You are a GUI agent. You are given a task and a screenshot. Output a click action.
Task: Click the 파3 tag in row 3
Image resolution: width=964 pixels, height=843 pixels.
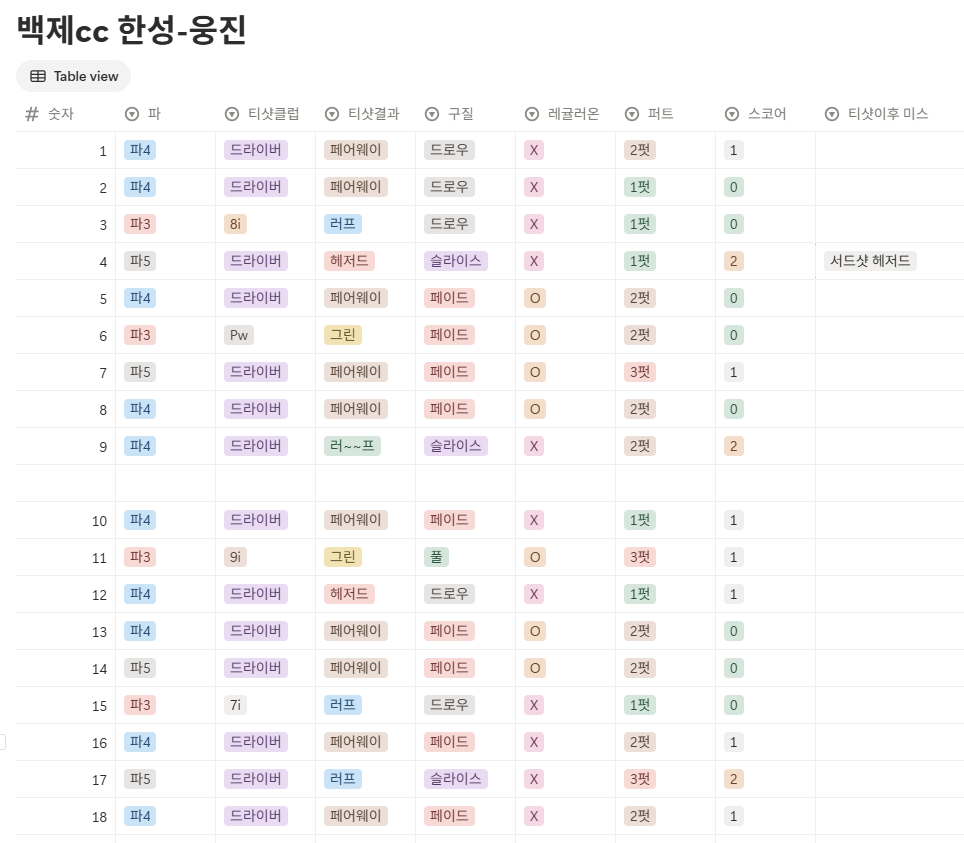tap(140, 224)
